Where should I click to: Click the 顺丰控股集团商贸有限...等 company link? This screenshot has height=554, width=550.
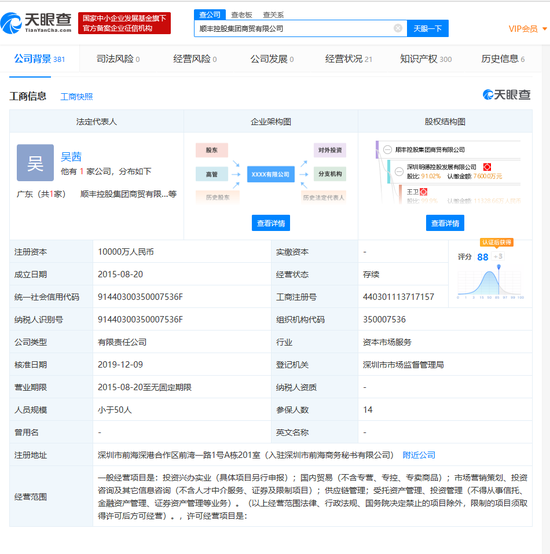(x=128, y=194)
